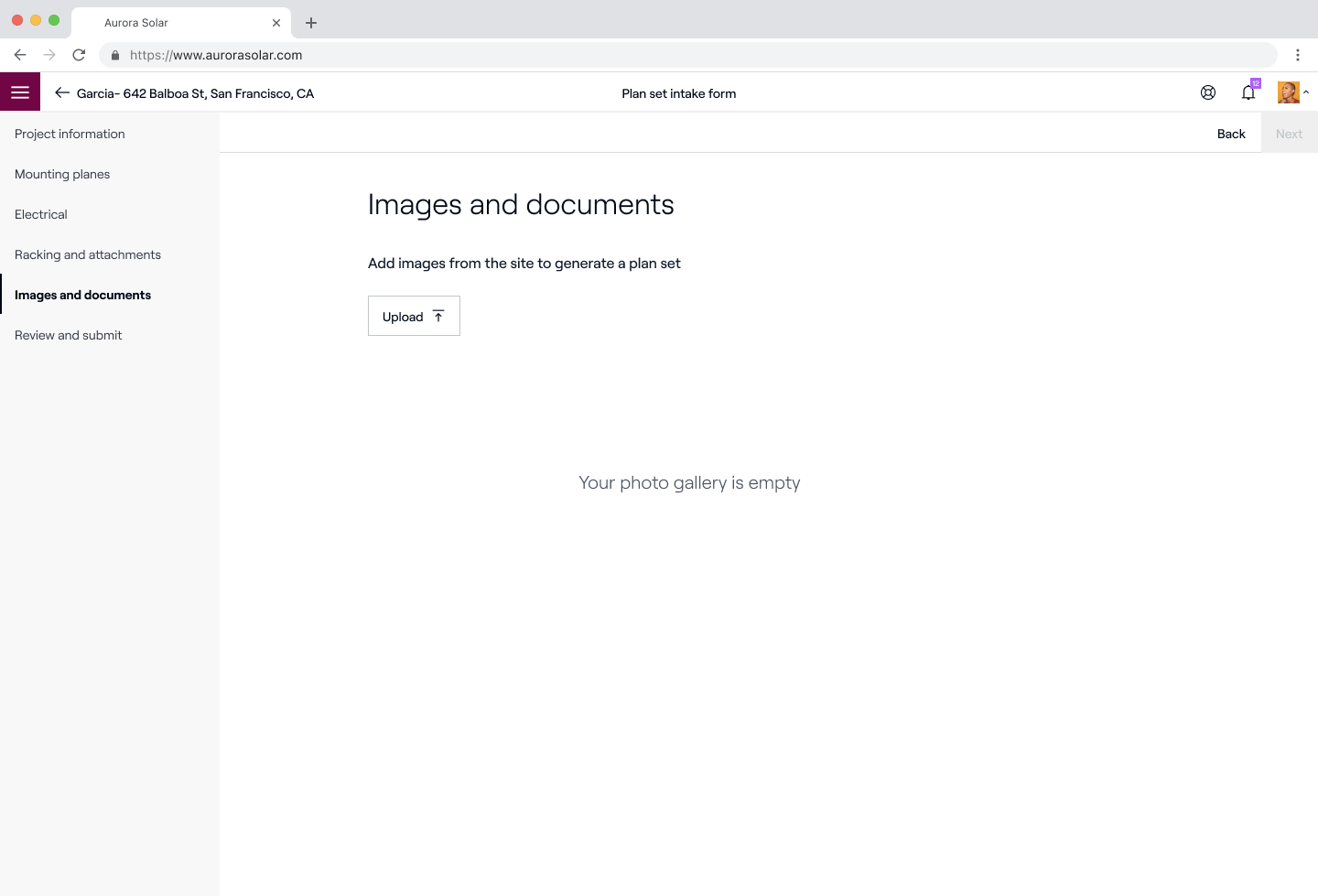1318x896 pixels.
Task: Click the Plan set intake form title
Action: click(x=679, y=93)
